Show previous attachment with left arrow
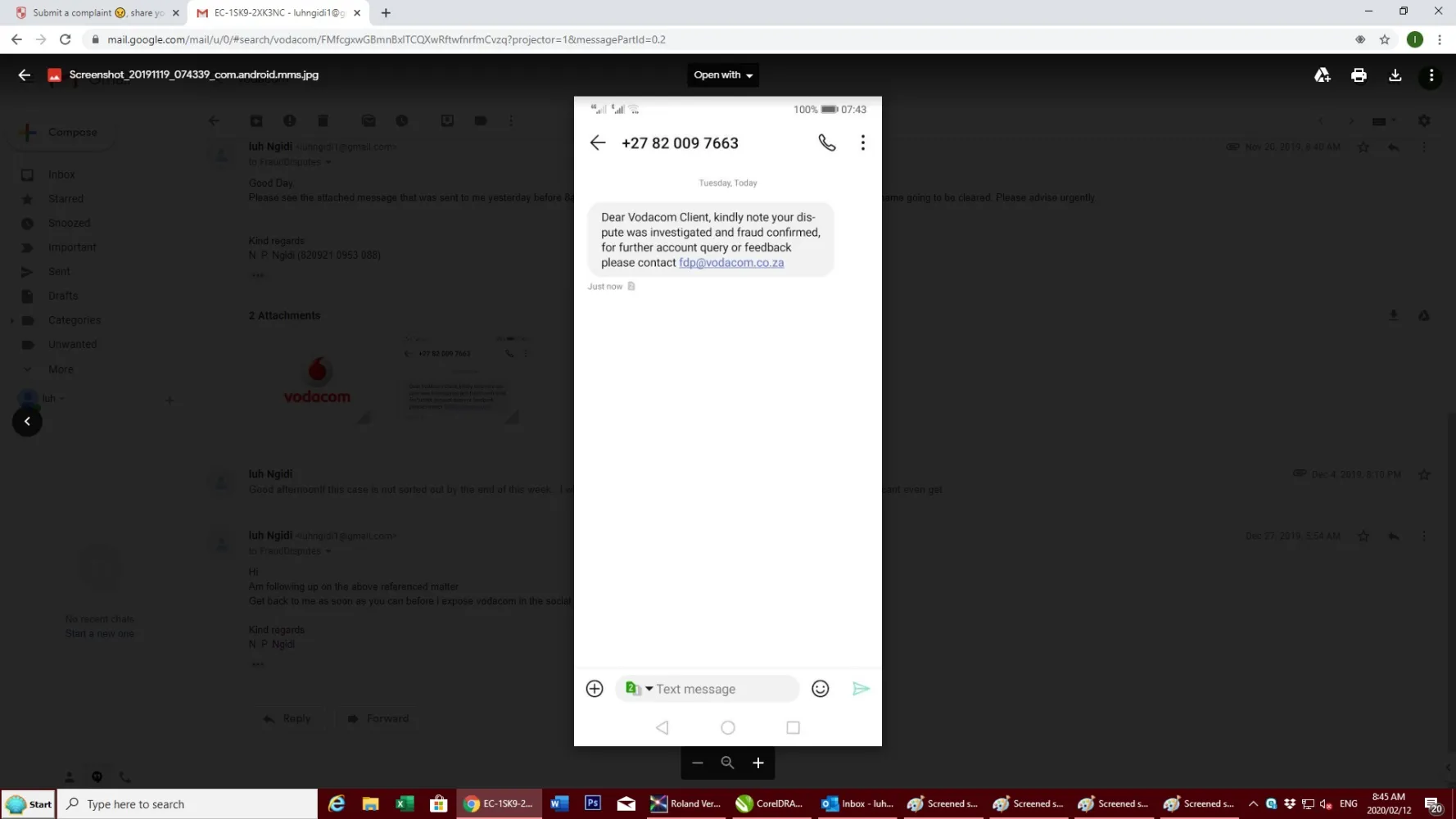 27,421
